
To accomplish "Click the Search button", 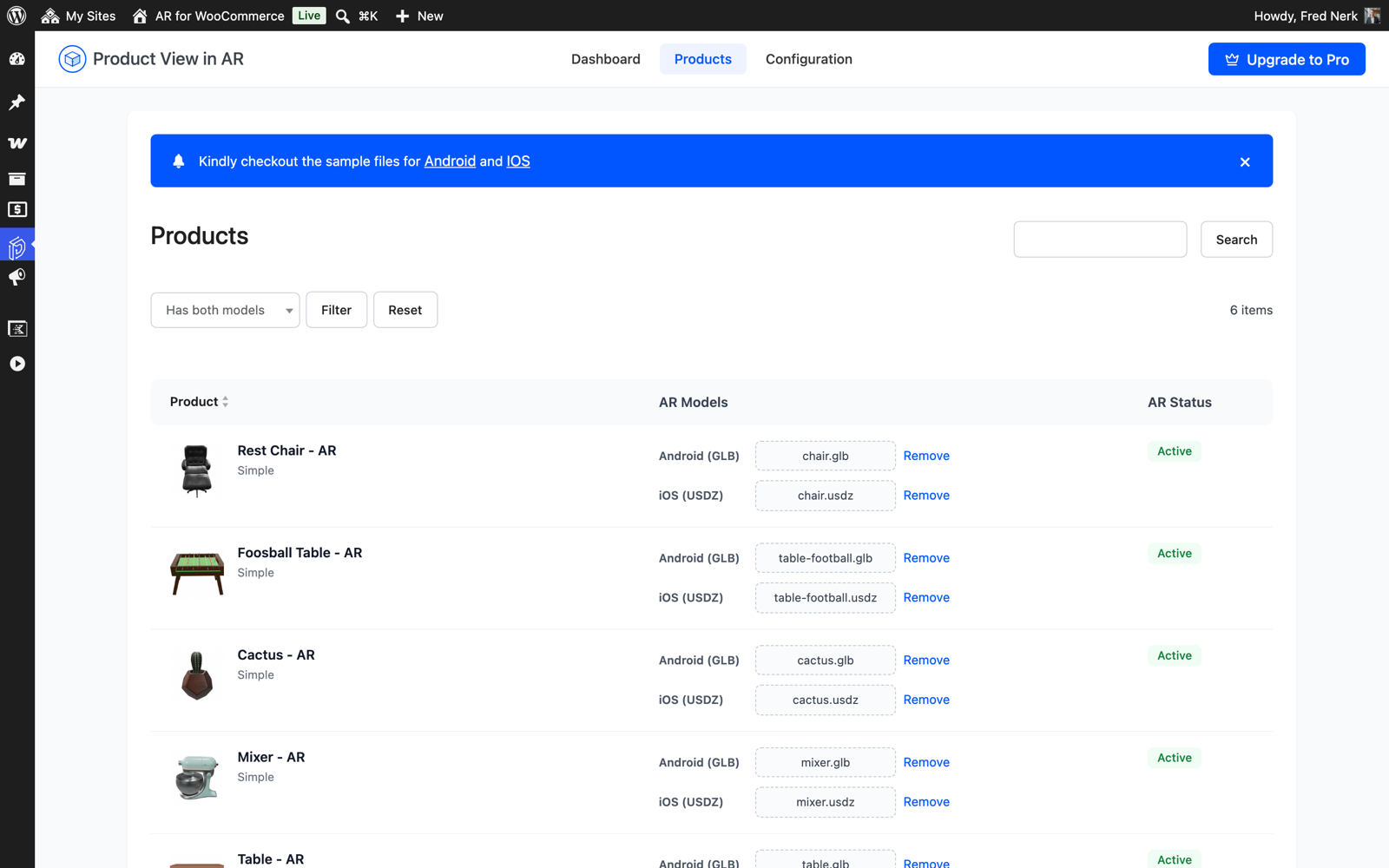I will click(1236, 240).
